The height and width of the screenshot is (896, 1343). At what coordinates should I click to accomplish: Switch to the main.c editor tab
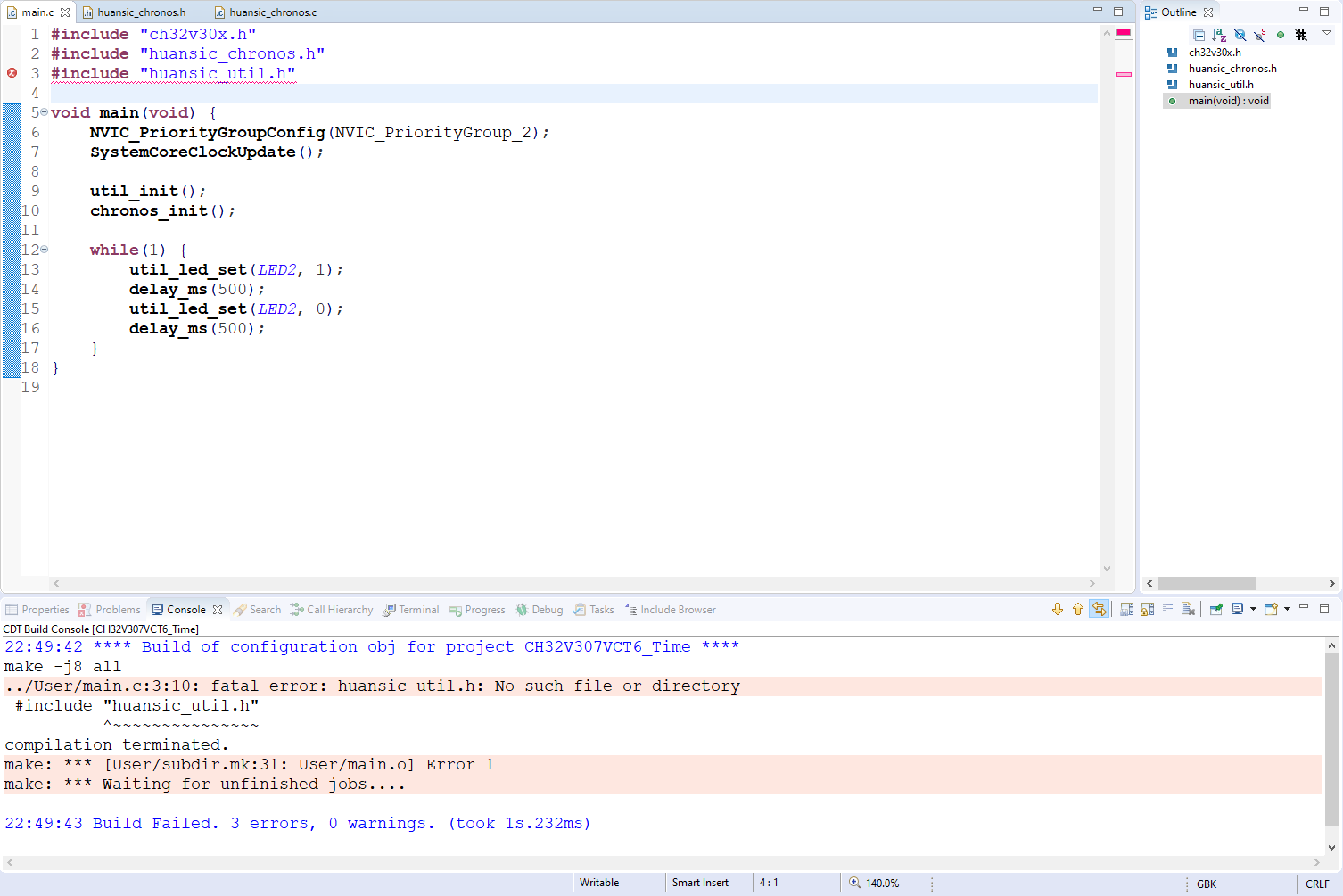tap(37, 12)
